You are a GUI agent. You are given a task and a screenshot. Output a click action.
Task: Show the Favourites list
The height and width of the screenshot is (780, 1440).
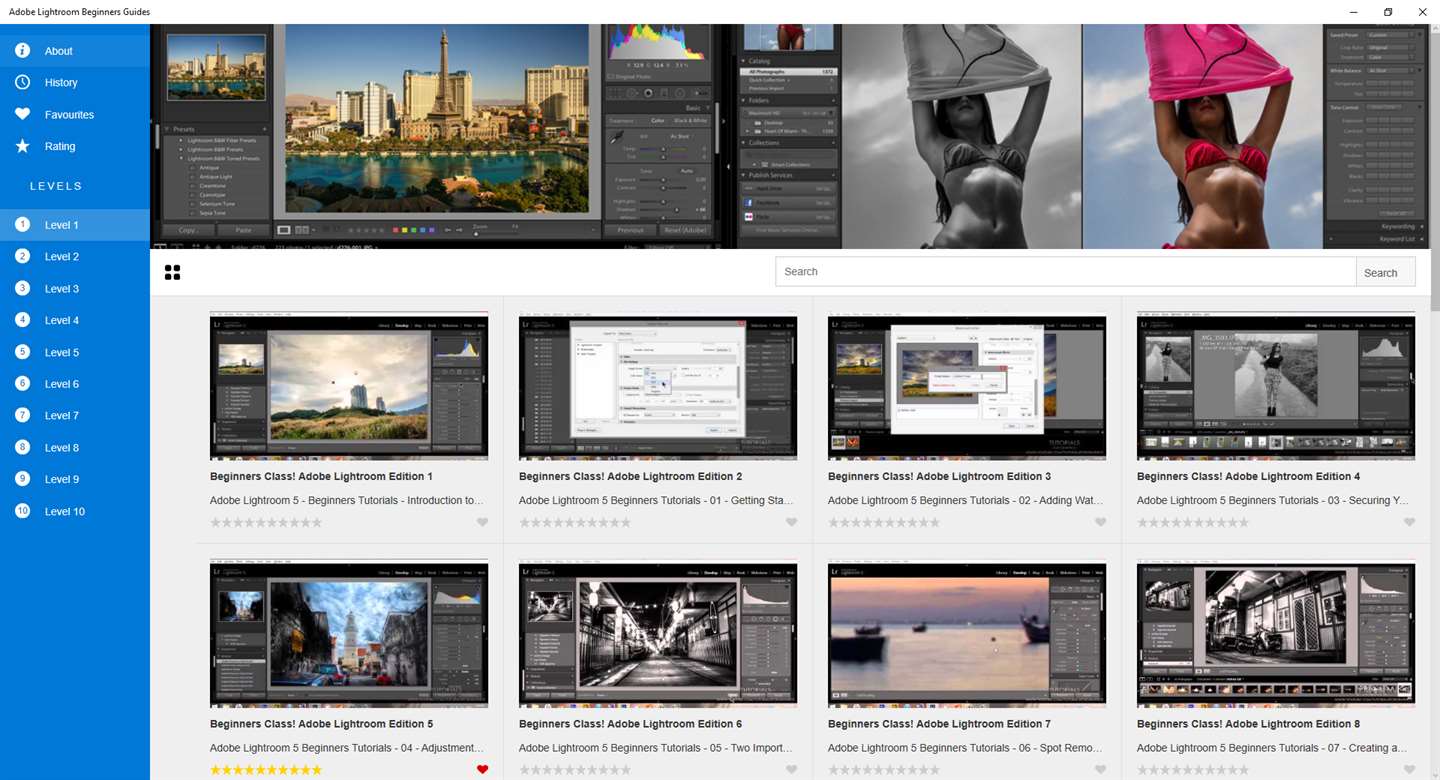(x=75, y=115)
